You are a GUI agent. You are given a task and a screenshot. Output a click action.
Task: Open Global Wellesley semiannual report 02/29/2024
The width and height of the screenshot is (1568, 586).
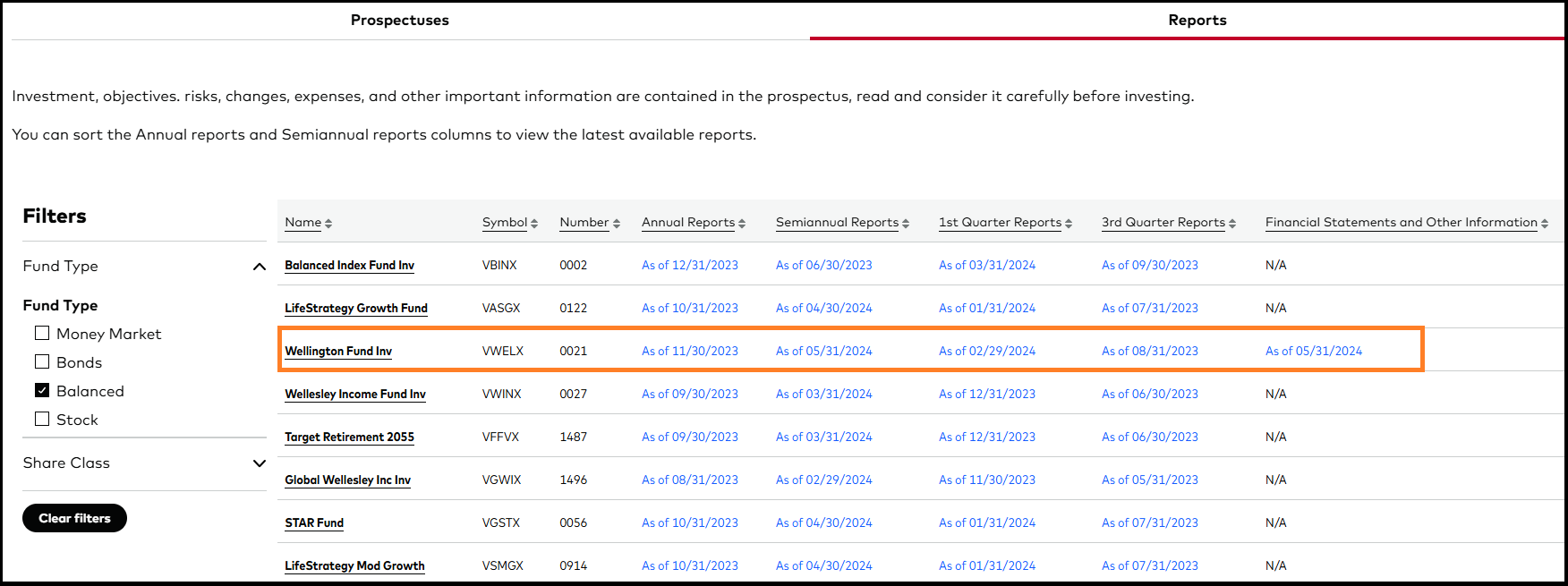point(823,480)
